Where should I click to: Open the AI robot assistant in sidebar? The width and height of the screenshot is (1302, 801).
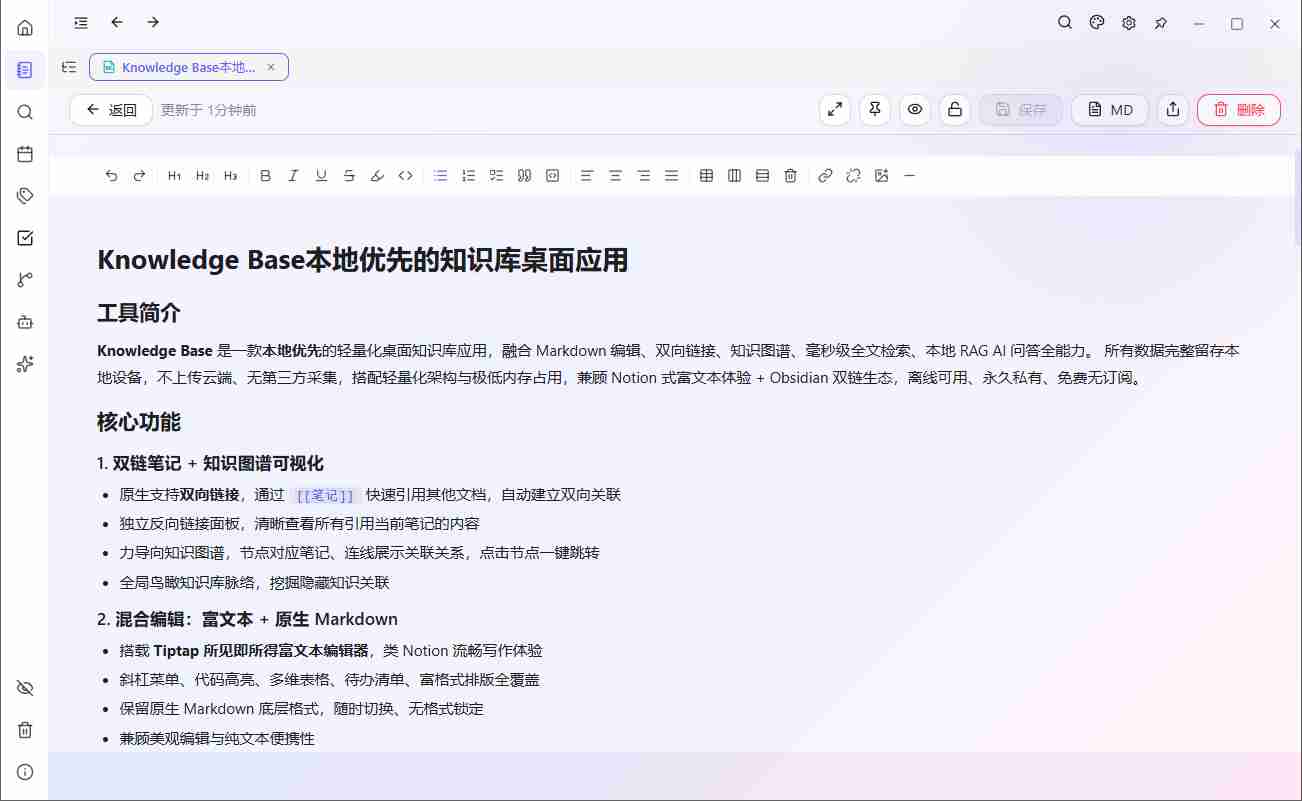(25, 322)
